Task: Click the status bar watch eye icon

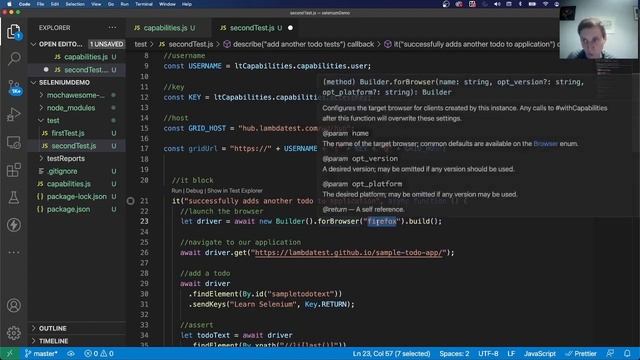Action: [x=71, y=353]
